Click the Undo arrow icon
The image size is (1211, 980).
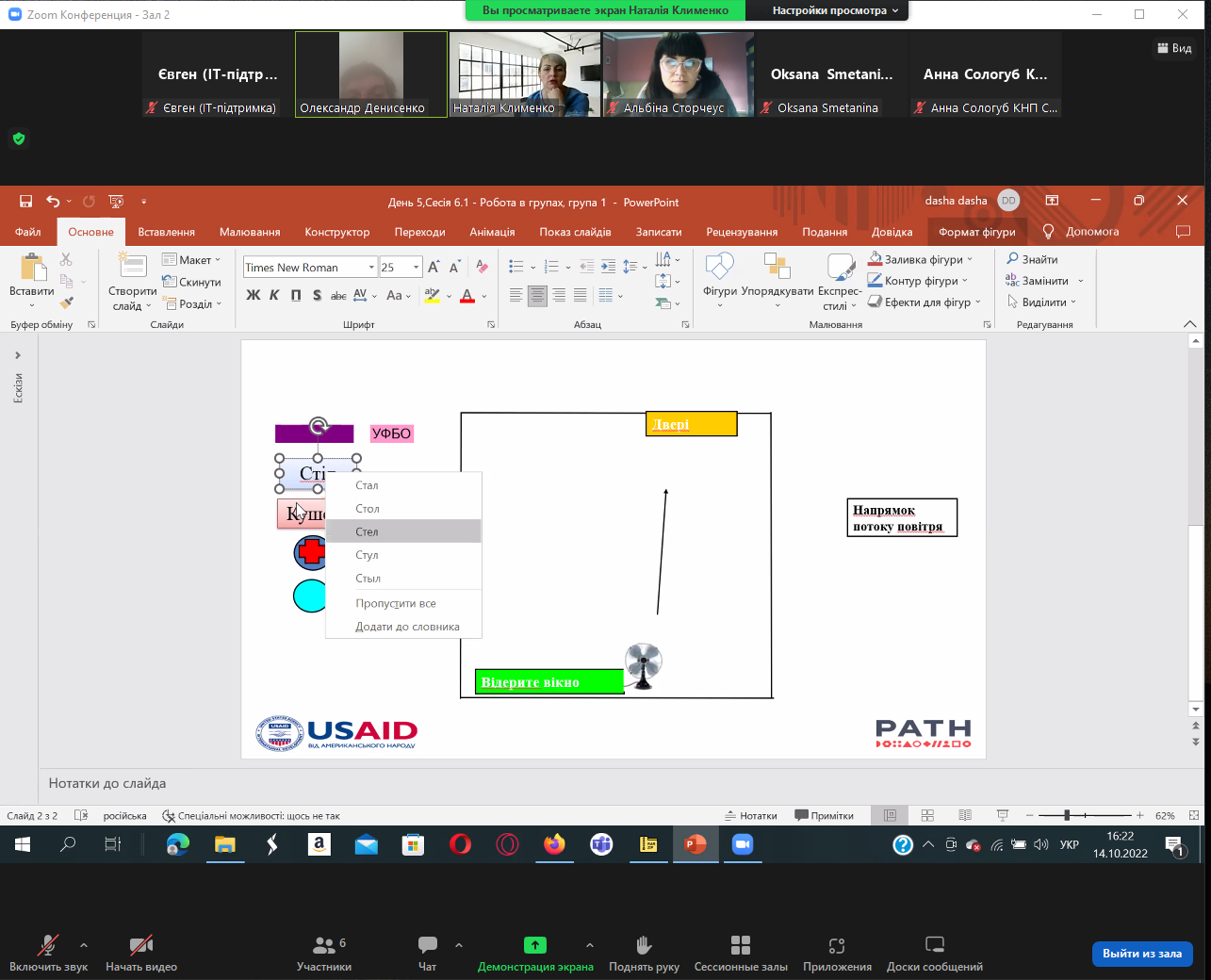(x=53, y=202)
